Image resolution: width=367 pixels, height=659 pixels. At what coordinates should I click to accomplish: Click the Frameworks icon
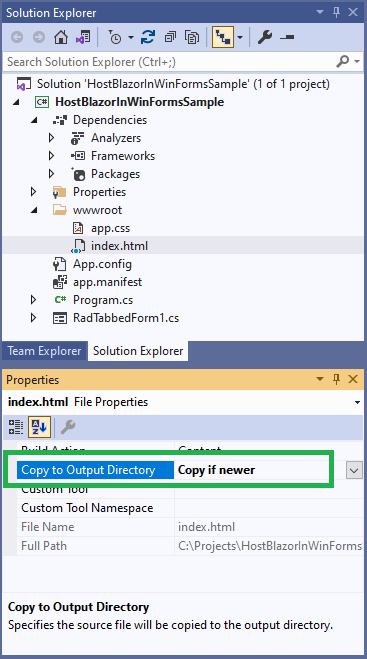click(x=78, y=156)
